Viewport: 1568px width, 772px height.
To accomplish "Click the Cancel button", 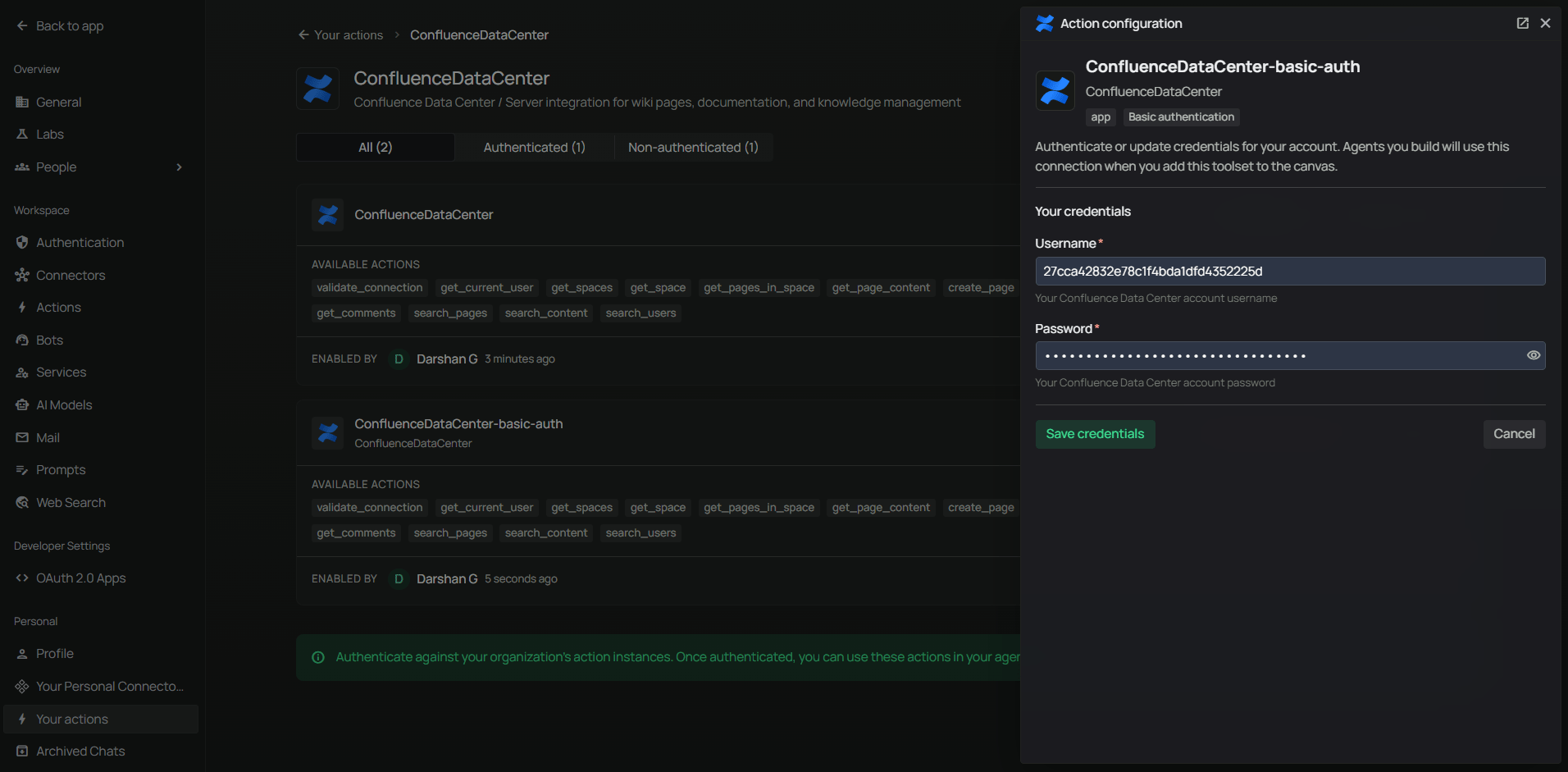I will pyautogui.click(x=1514, y=434).
